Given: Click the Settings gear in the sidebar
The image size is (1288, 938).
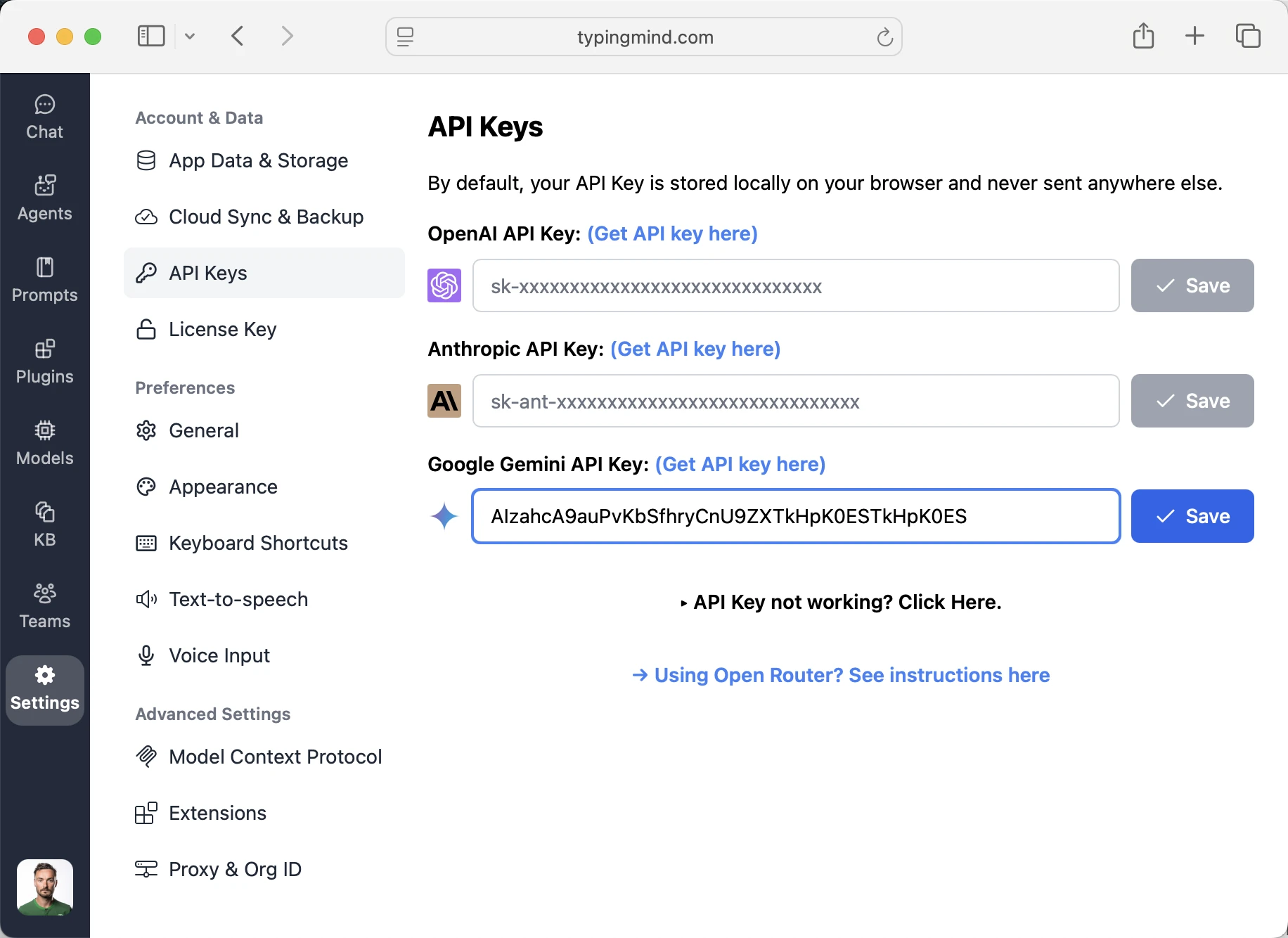Looking at the screenshot, I should [x=44, y=689].
